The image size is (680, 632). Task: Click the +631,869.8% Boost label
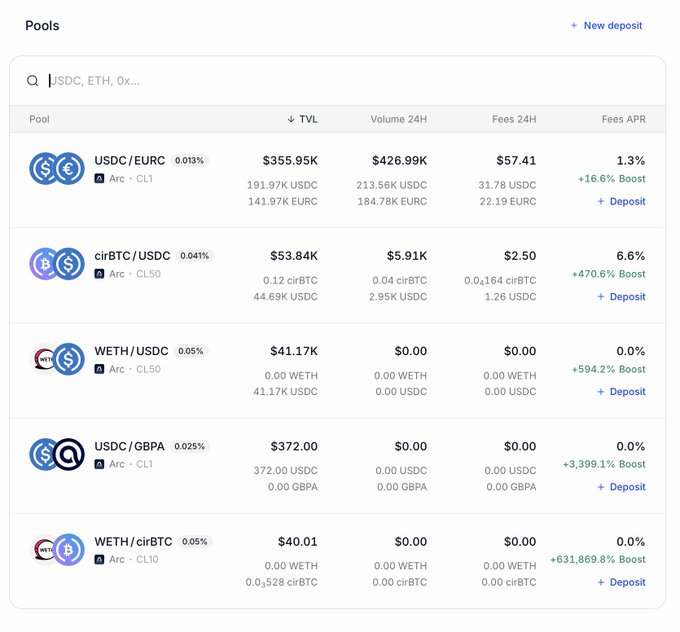tap(598, 560)
